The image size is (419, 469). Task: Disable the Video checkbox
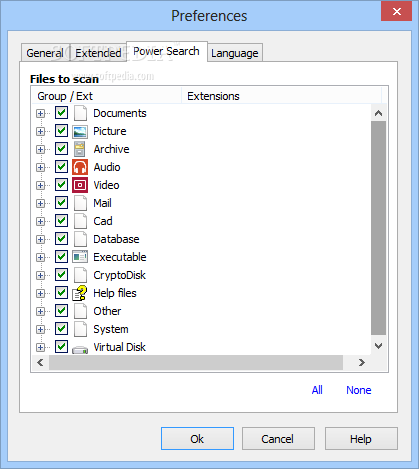[61, 185]
